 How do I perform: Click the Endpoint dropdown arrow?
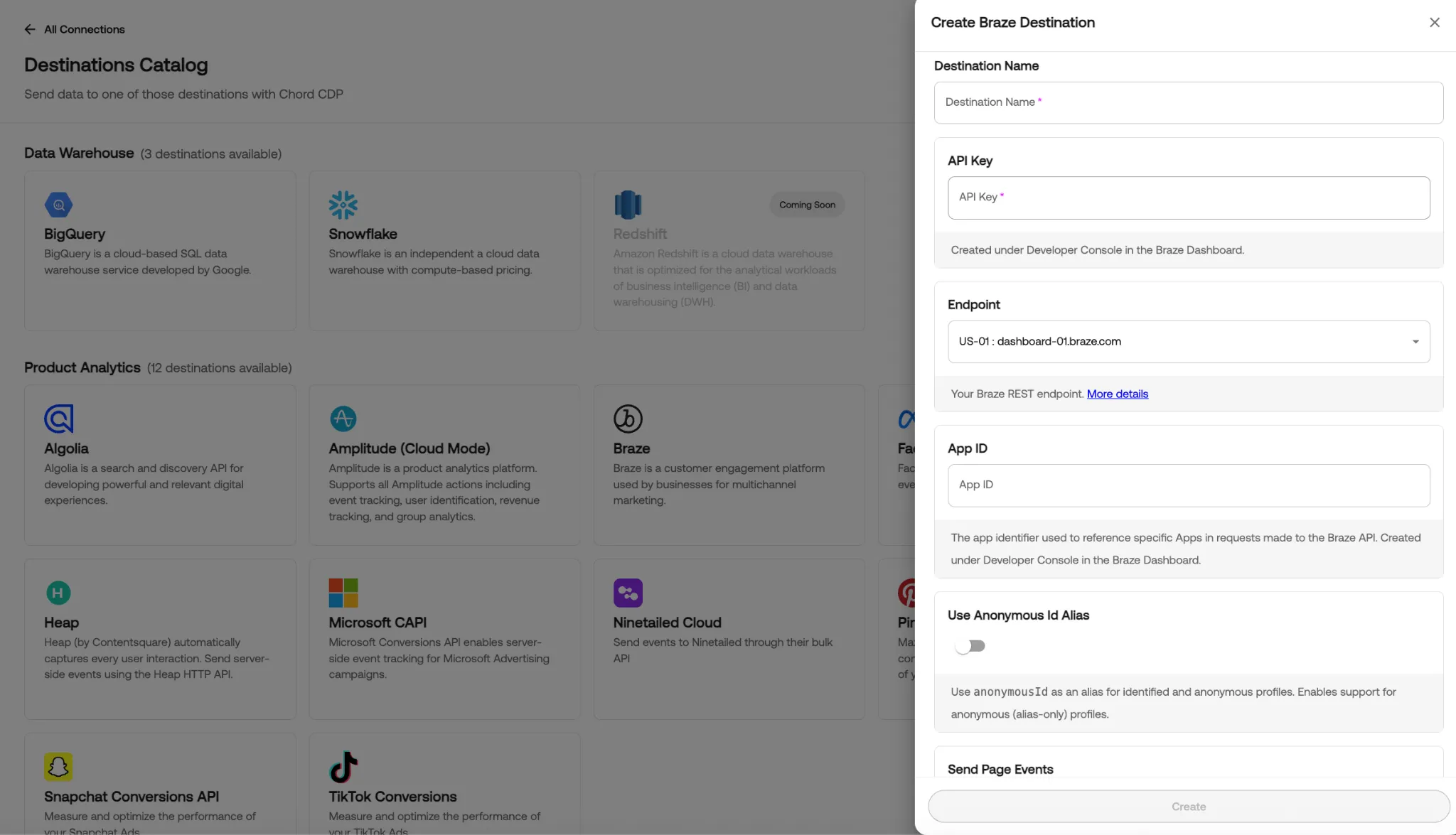(x=1415, y=342)
